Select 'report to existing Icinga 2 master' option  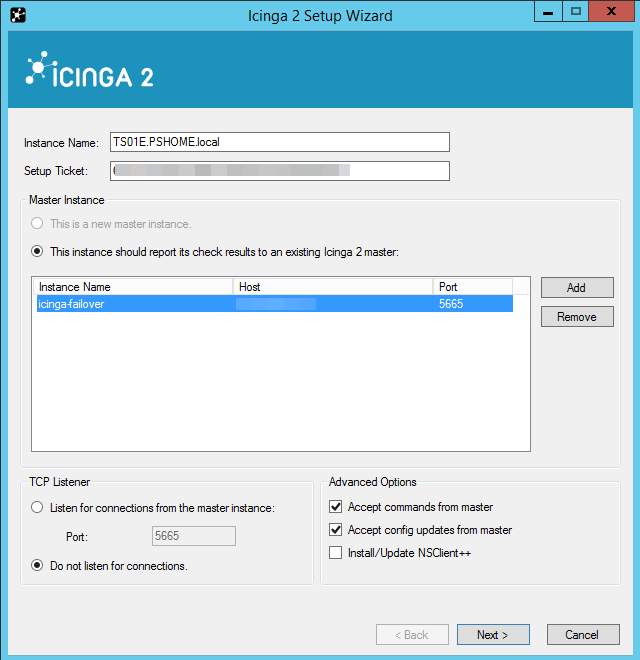[38, 252]
